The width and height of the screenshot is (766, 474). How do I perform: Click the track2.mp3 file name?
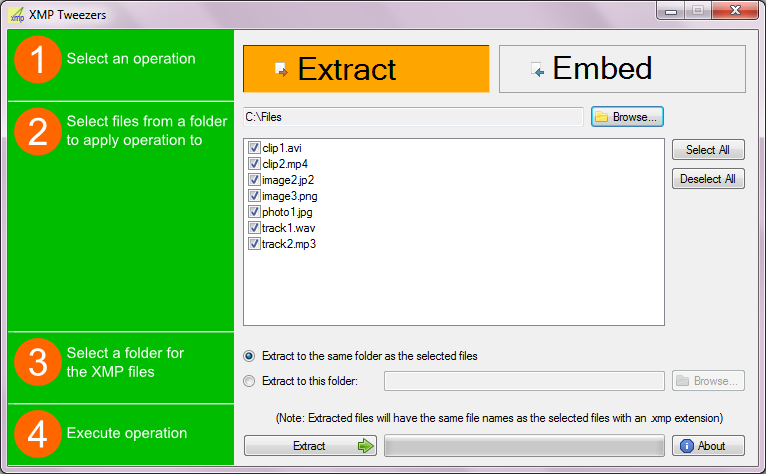click(289, 244)
